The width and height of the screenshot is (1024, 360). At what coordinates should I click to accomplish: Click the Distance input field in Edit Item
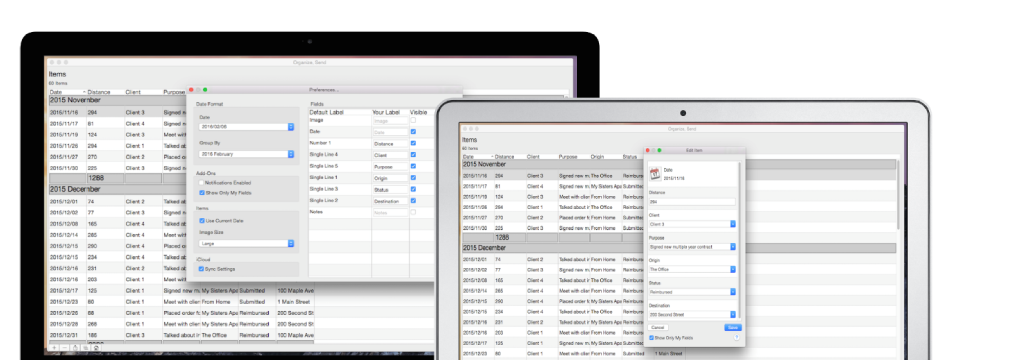[x=692, y=202]
